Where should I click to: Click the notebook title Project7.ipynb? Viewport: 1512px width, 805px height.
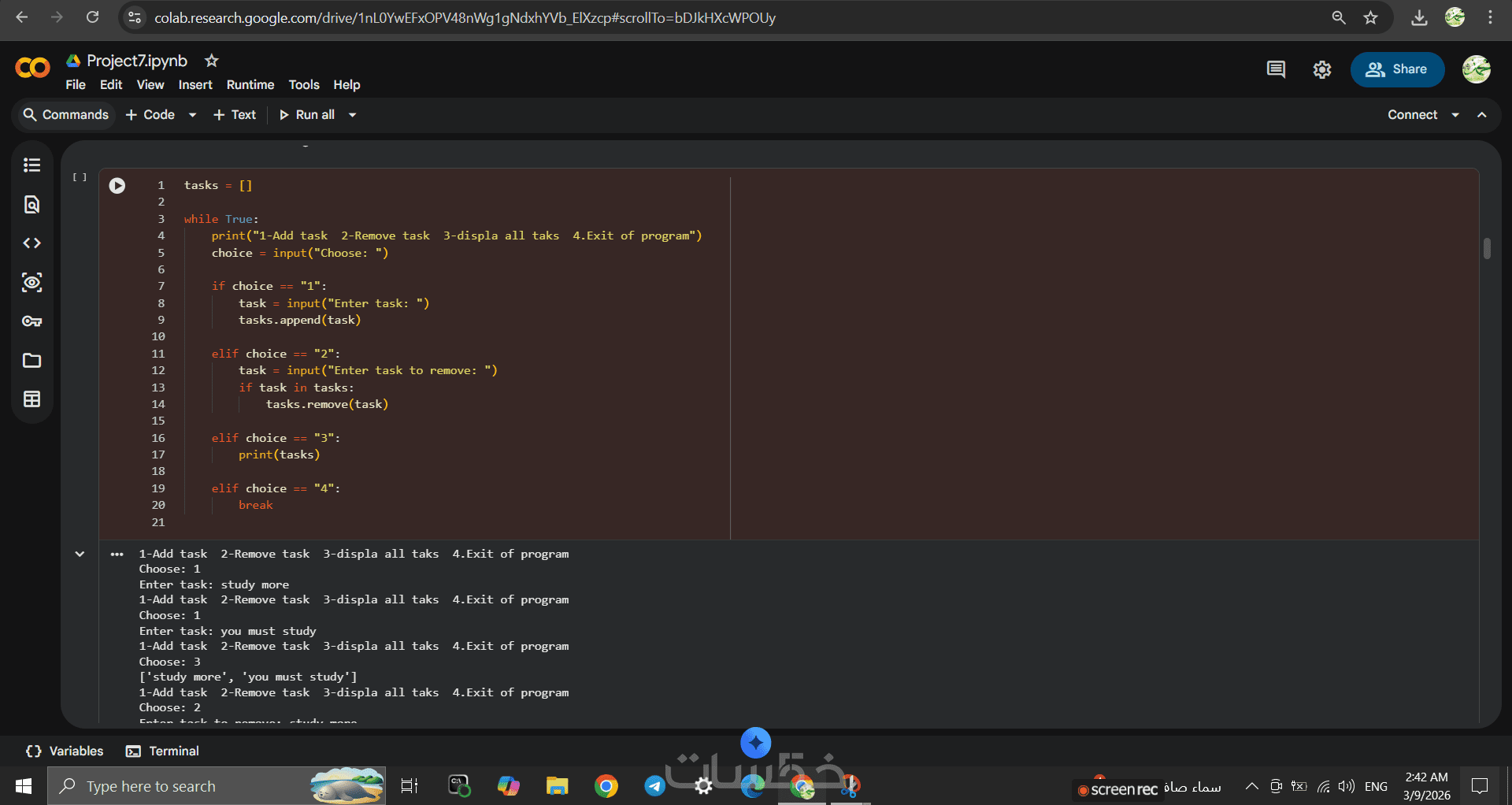(137, 61)
